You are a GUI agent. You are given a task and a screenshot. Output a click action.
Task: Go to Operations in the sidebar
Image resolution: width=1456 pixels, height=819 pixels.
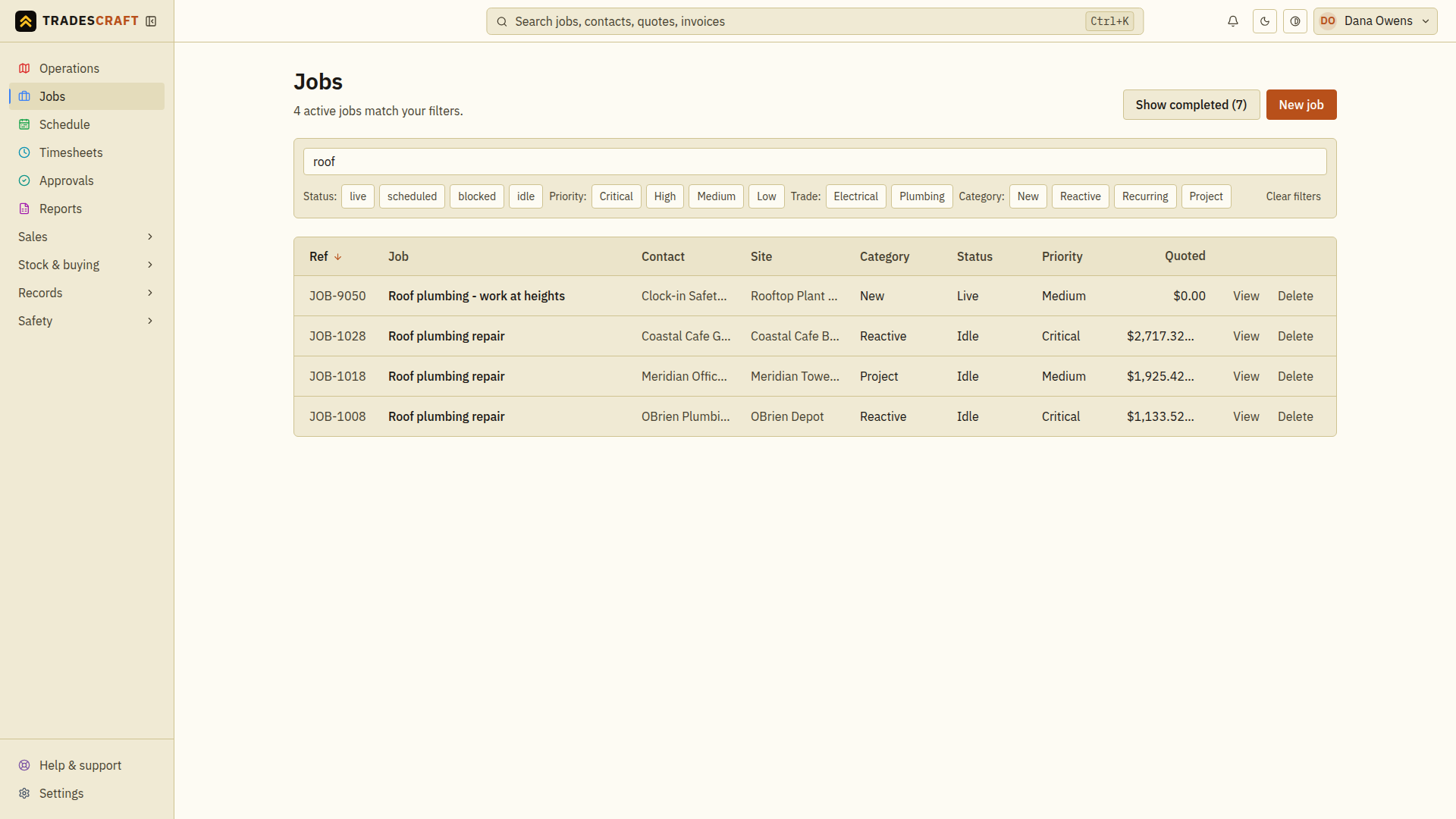pos(86,68)
